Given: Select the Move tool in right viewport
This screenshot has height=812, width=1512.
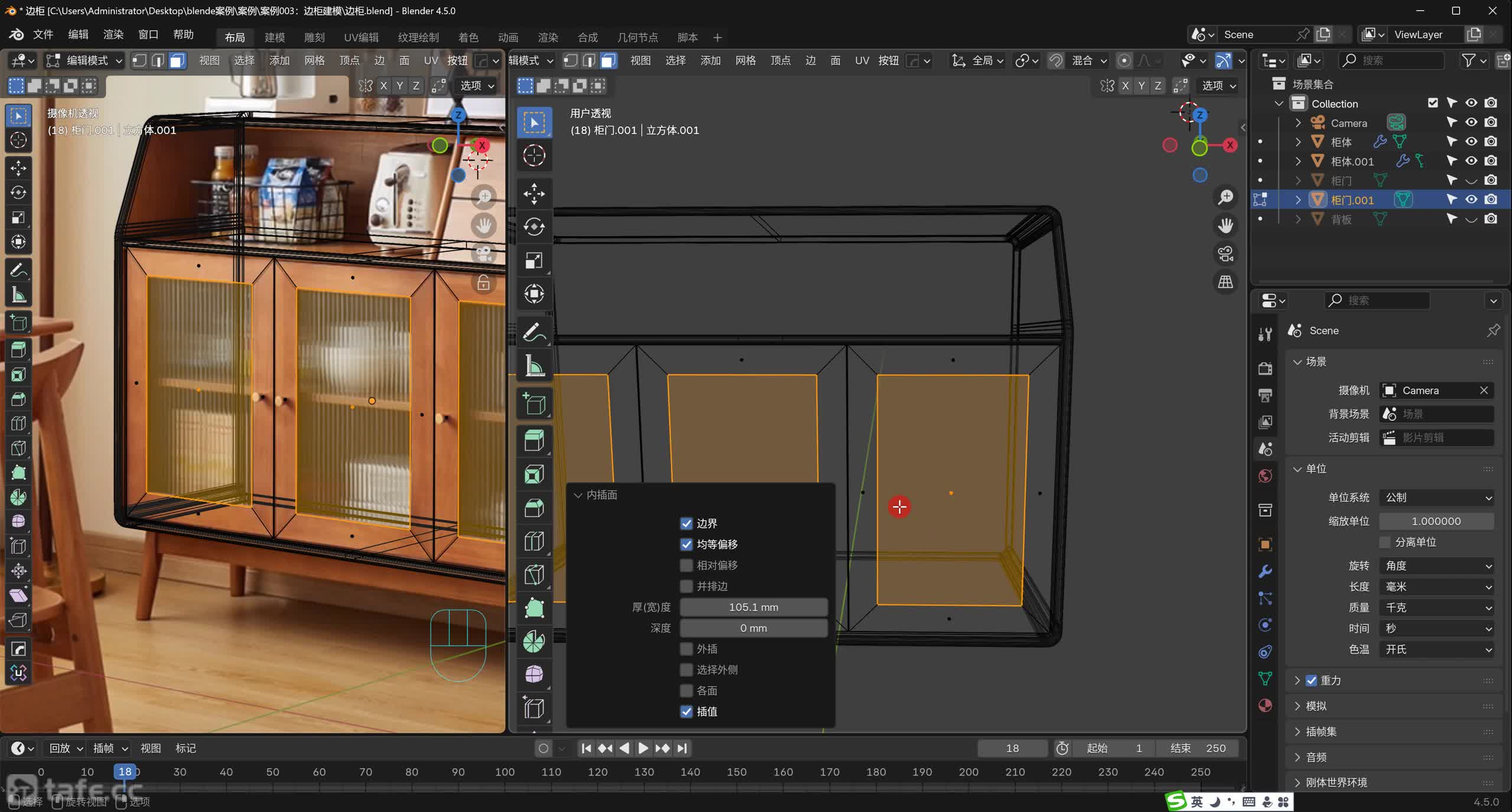Looking at the screenshot, I should (x=534, y=193).
